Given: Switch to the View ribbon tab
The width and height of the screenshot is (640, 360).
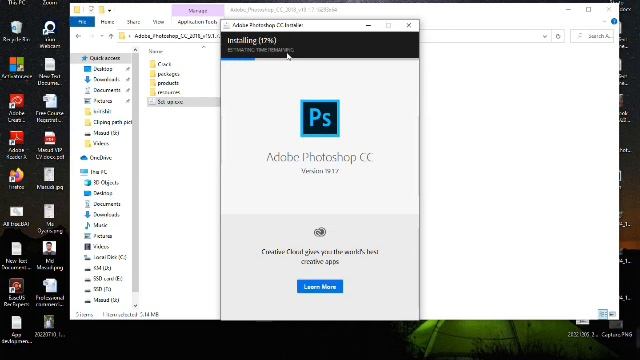Looking at the screenshot, I should tap(158, 22).
